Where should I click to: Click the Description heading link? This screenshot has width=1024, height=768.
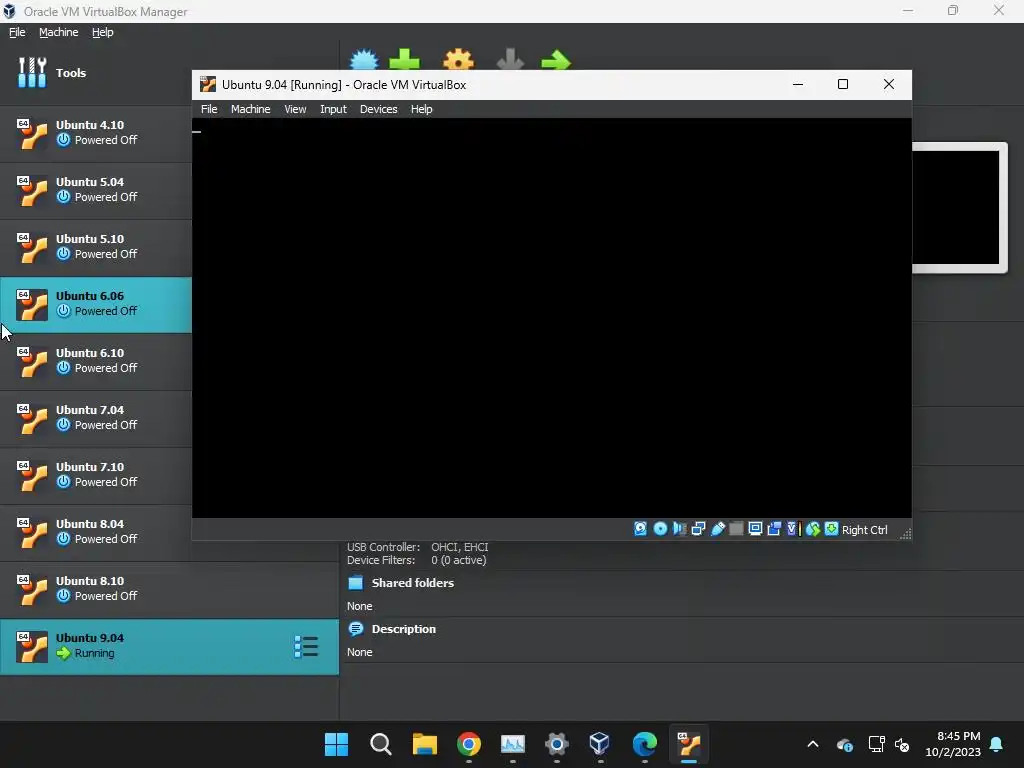coord(404,629)
